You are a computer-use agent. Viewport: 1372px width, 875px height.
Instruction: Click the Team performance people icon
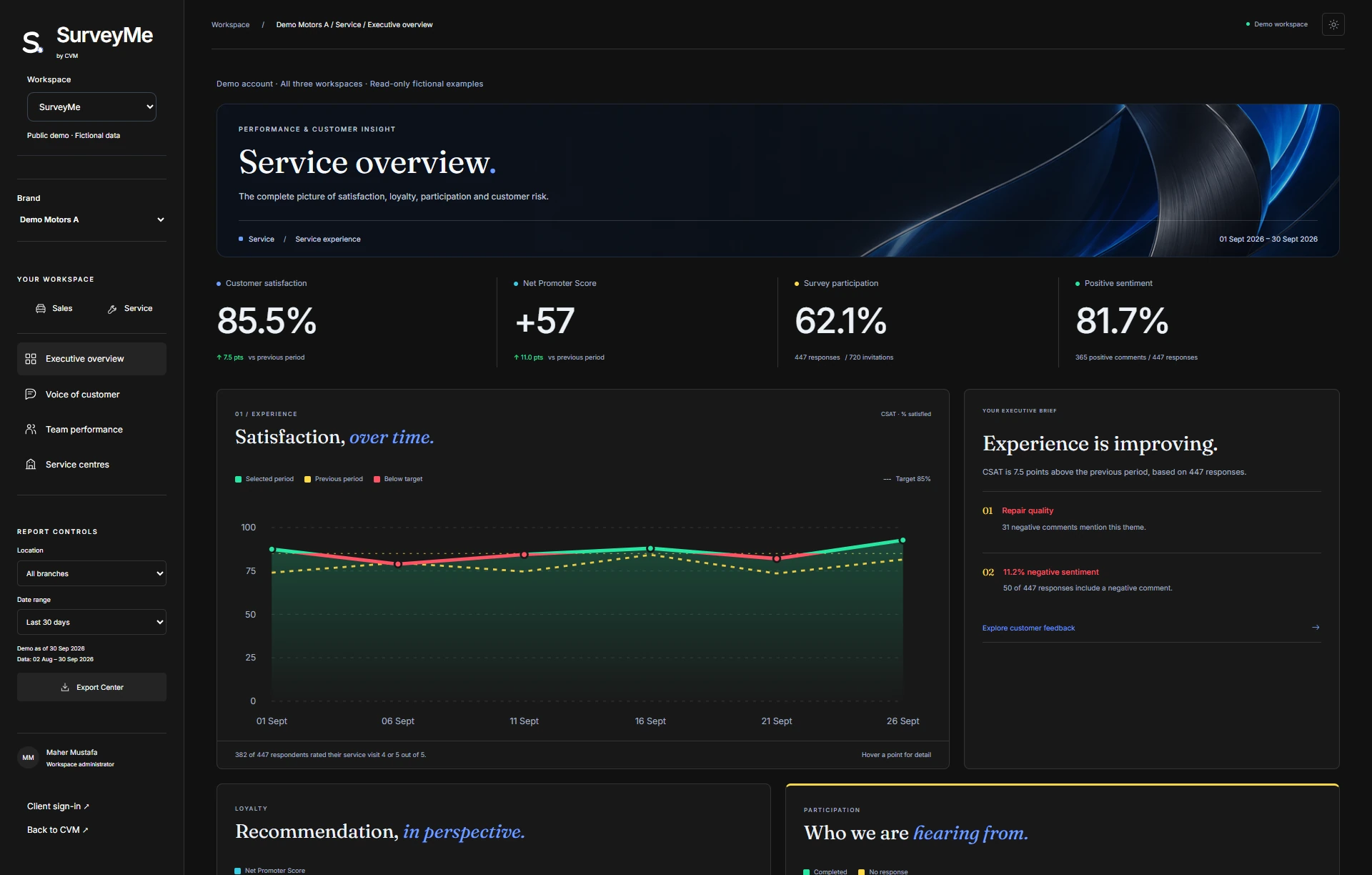coord(31,429)
